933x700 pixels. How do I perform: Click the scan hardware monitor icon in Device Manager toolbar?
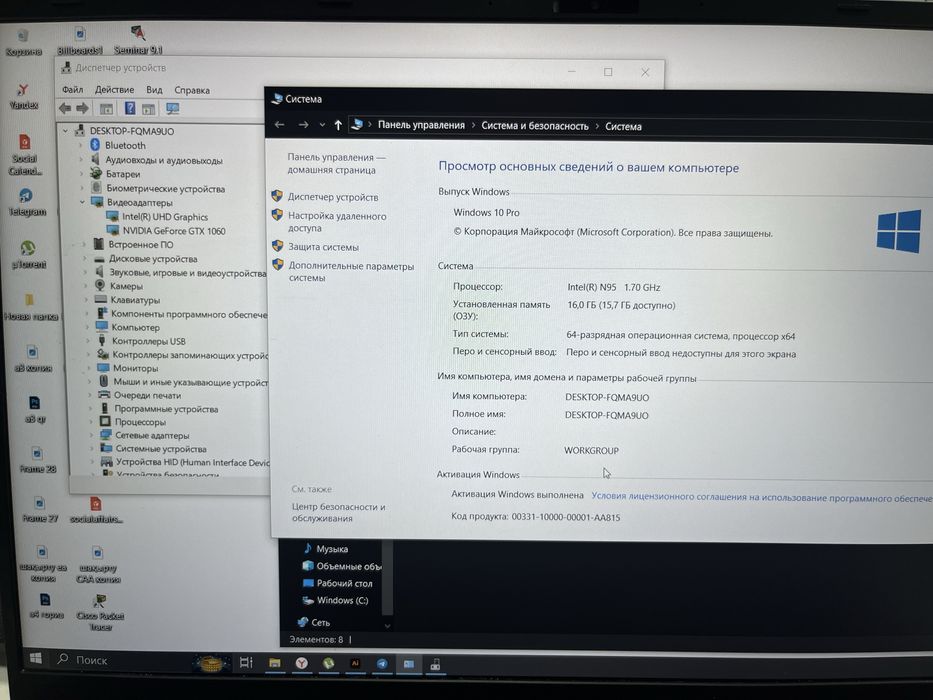click(173, 109)
